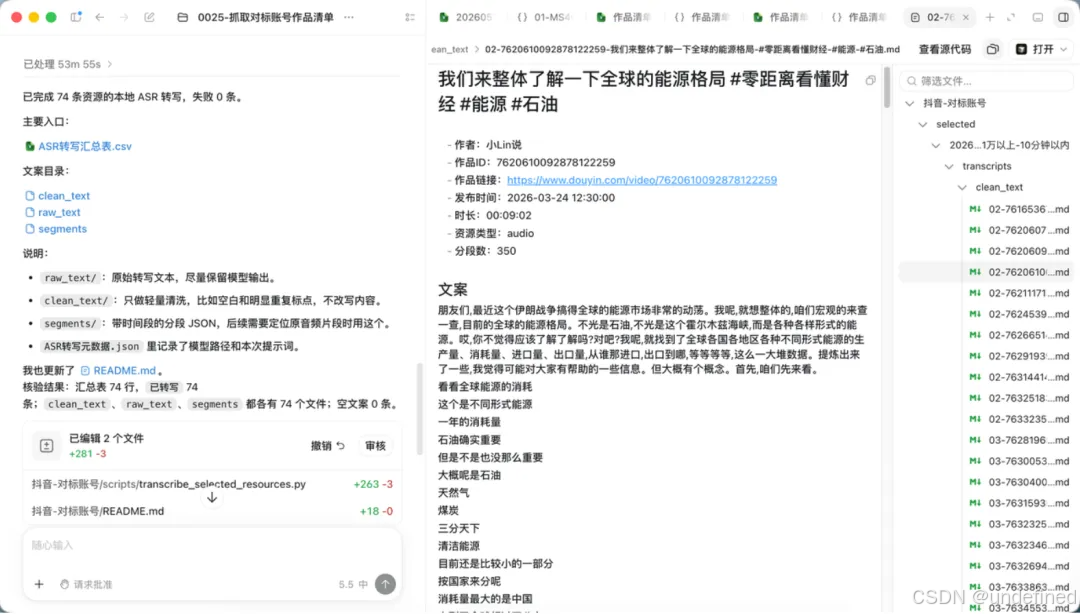Collapse the selected folder

923,124
